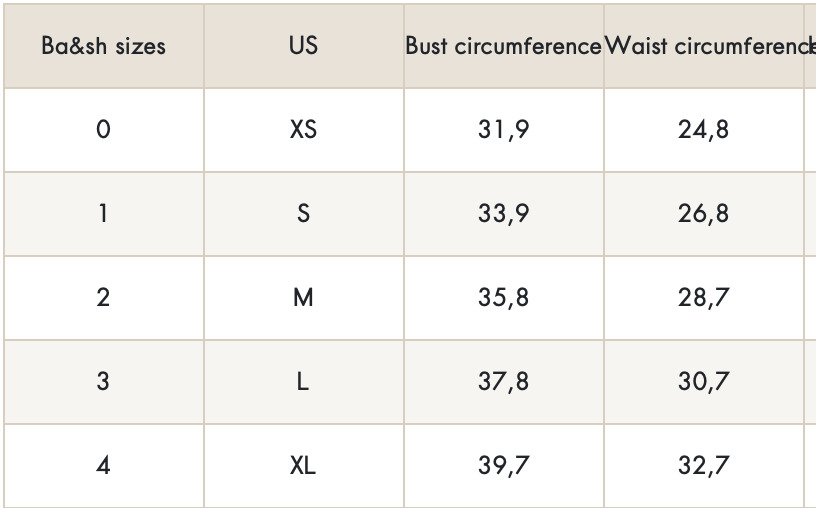Click the M size cell
The width and height of the screenshot is (816, 508).
[303, 298]
